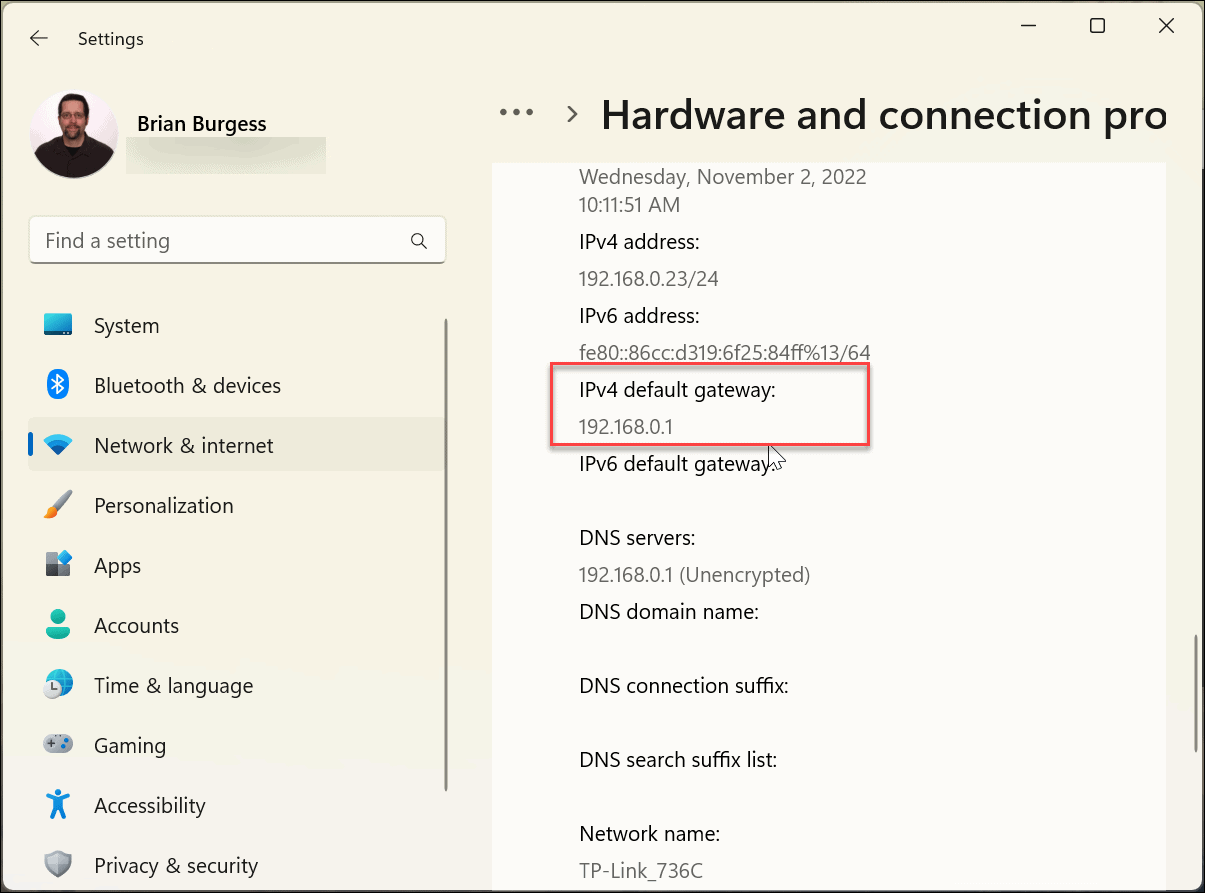Select the Accounts person icon
Viewport: 1205px width, 893px height.
coord(58,624)
